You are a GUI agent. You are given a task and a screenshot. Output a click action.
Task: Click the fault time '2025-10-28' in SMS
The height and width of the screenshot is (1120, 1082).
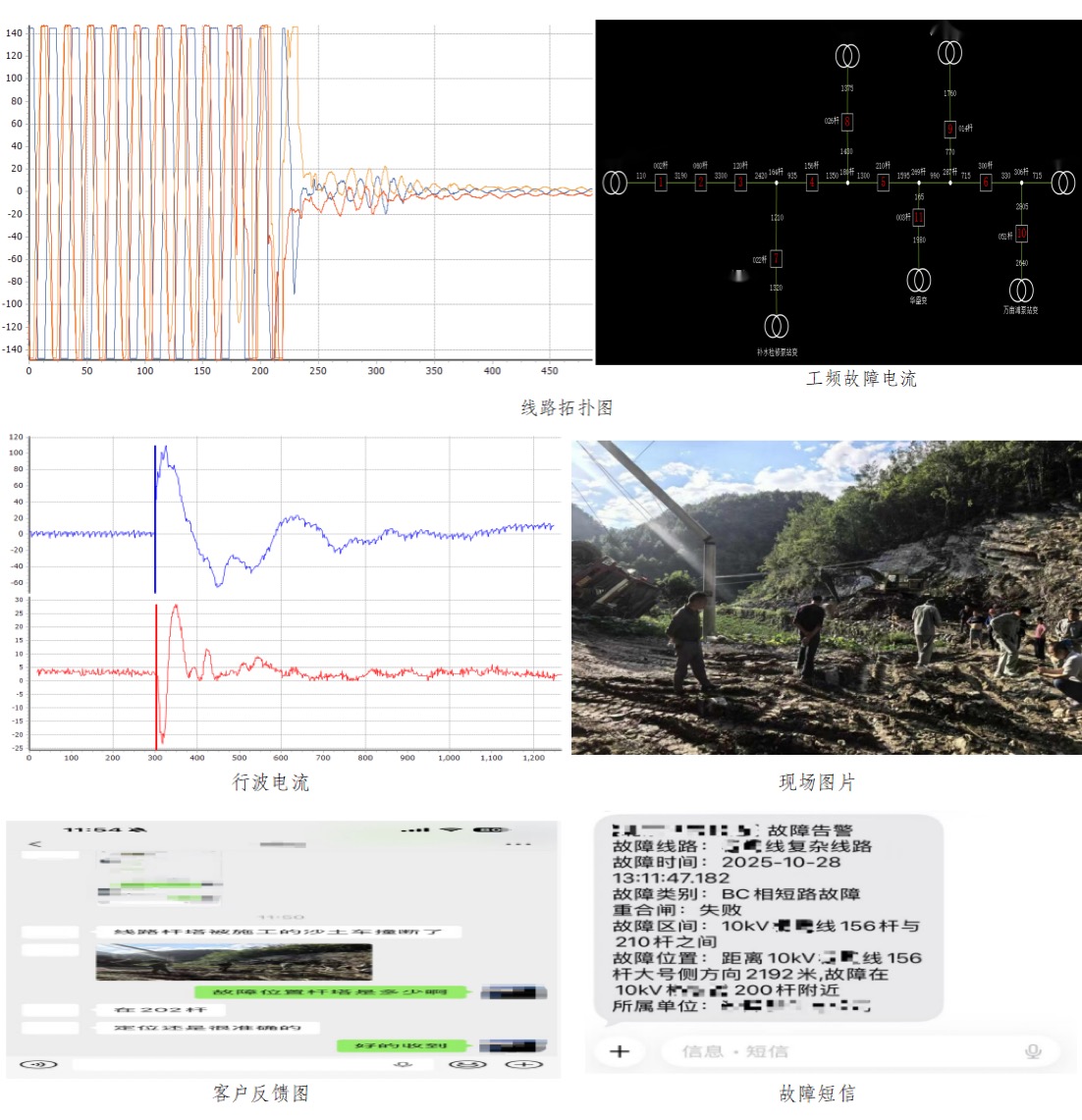click(x=782, y=862)
